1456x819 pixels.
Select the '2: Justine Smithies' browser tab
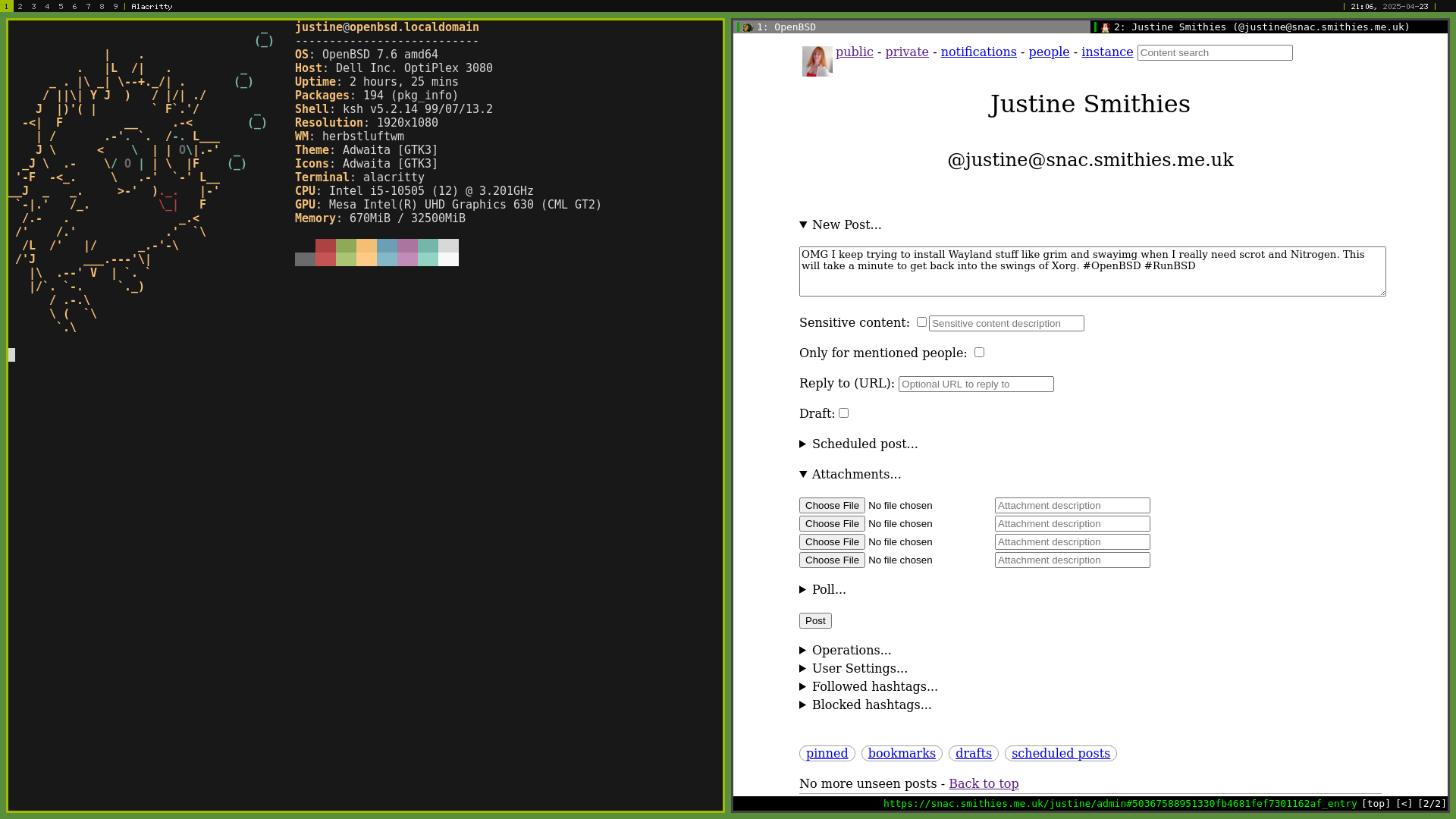click(x=1269, y=27)
